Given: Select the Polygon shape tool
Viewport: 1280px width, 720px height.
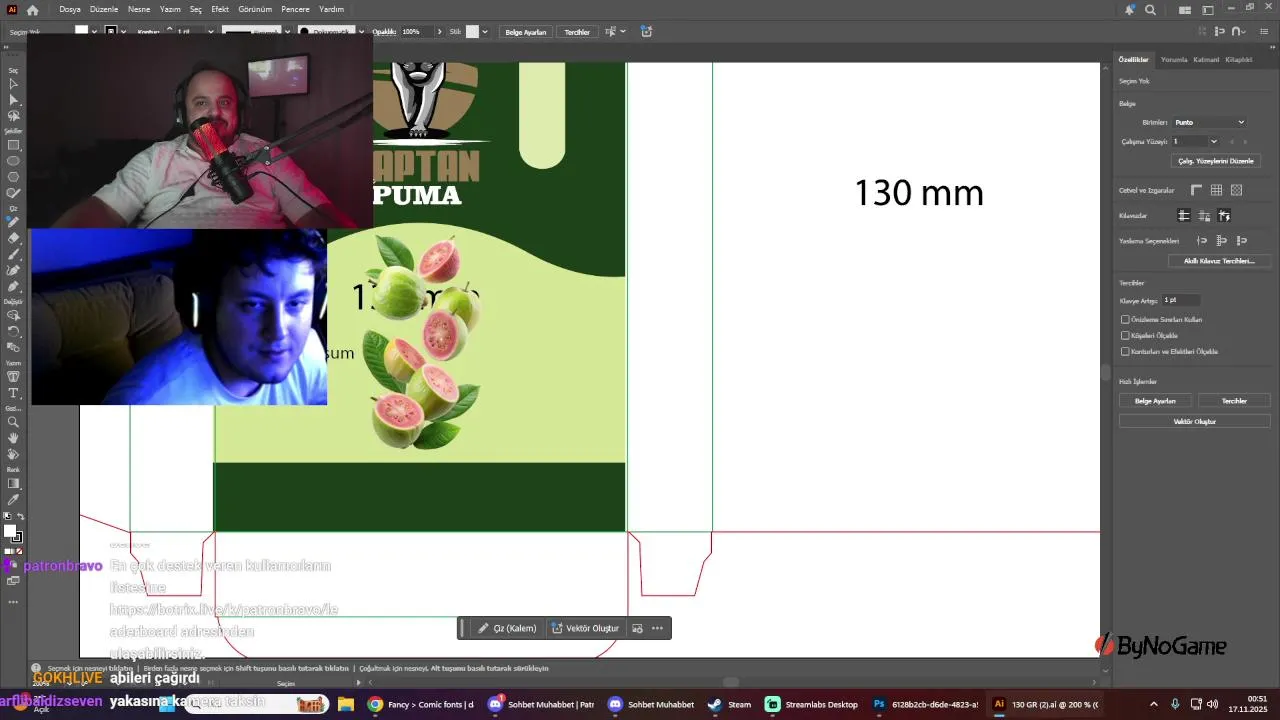Looking at the screenshot, I should [x=14, y=177].
